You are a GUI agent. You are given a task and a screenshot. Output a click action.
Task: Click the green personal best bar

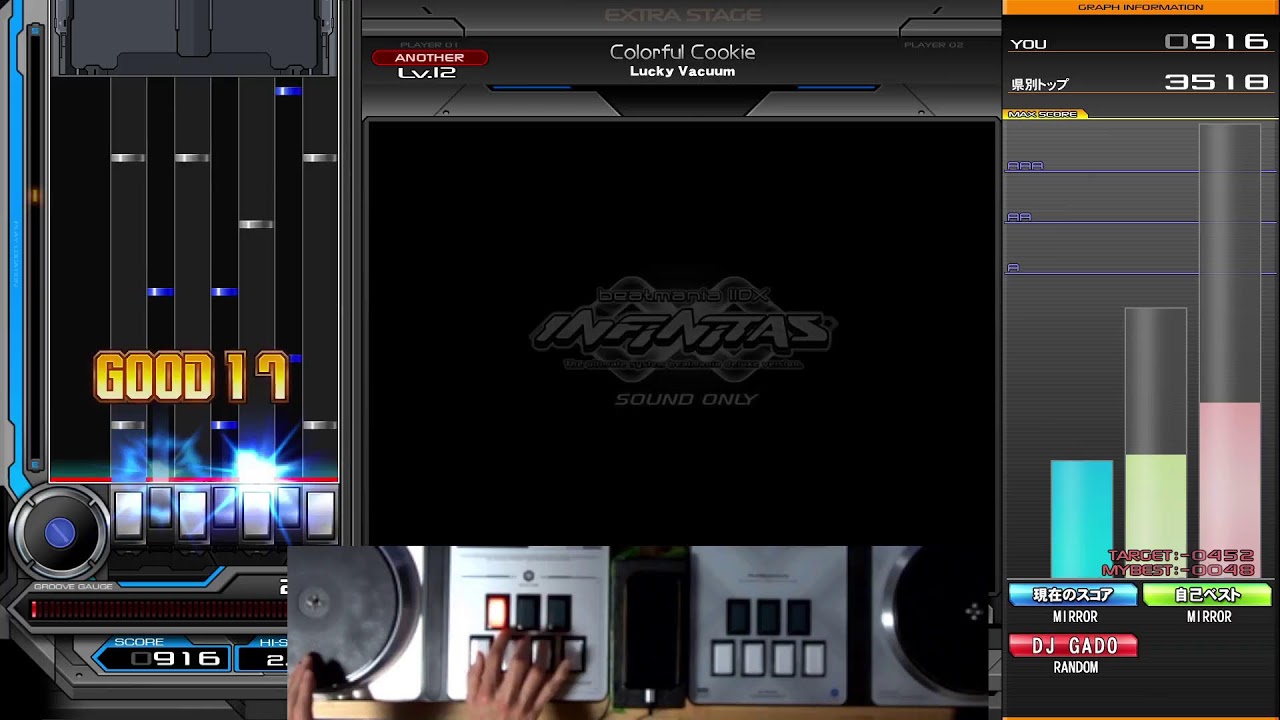click(1155, 516)
